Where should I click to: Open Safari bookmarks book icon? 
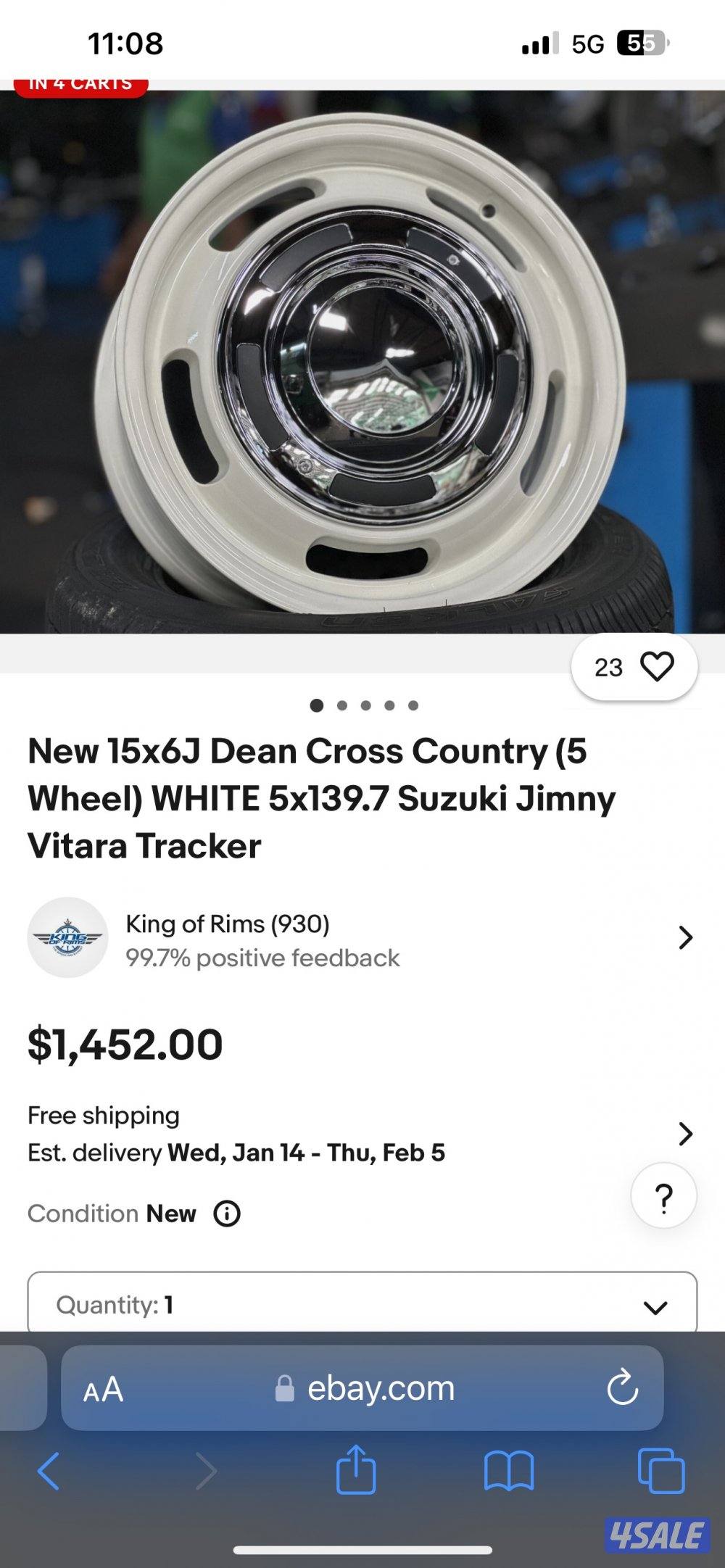[509, 1472]
